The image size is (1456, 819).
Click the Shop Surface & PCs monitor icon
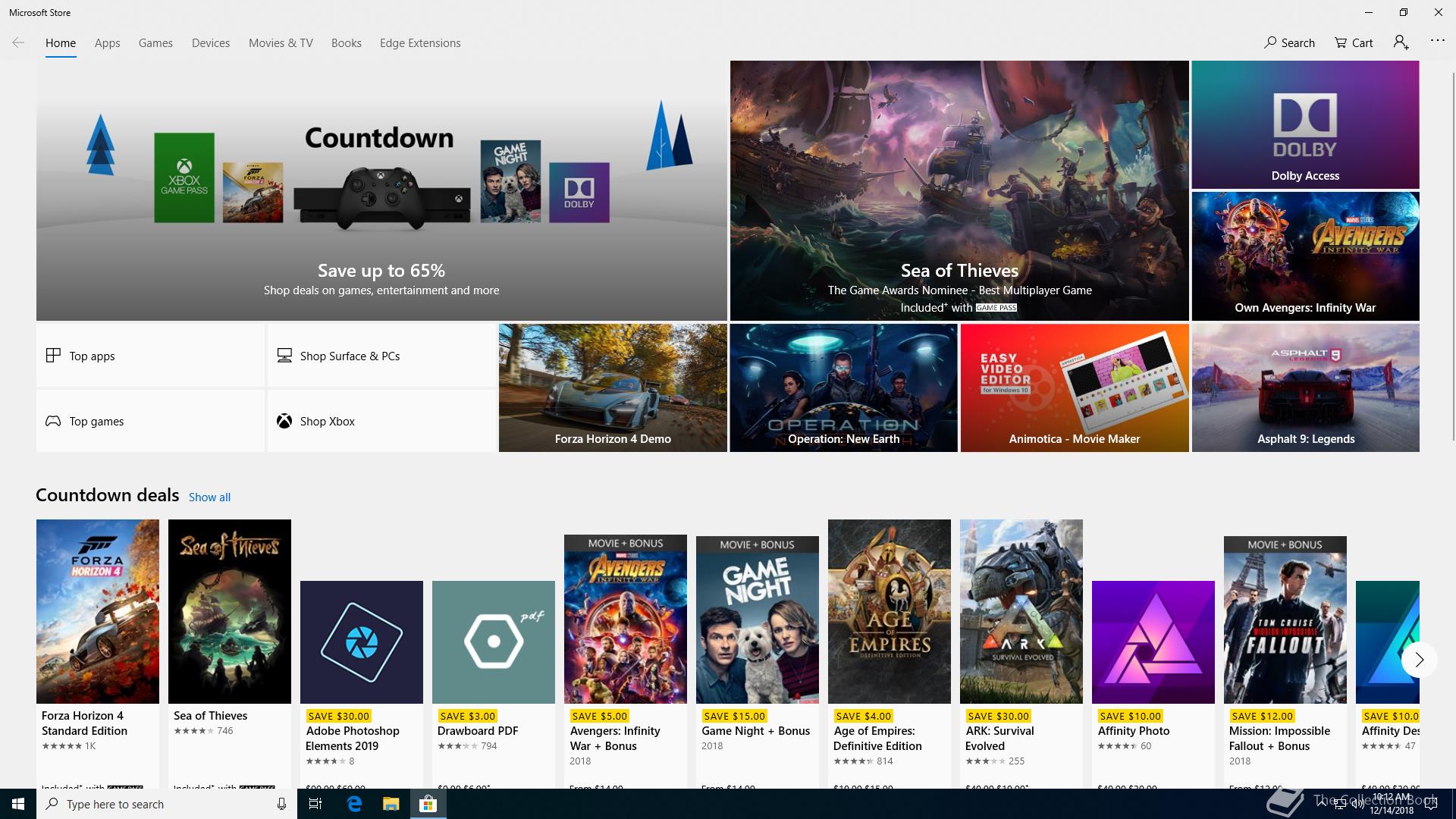[284, 355]
